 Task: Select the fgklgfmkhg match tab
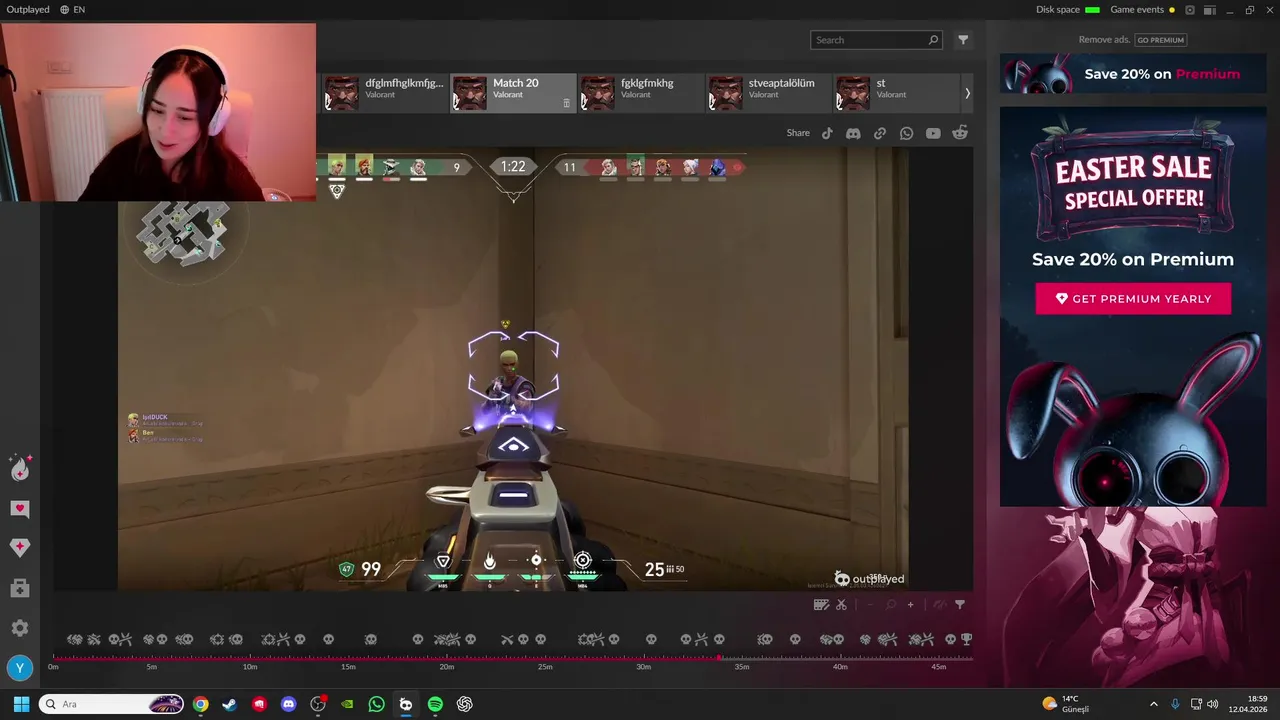tap(641, 93)
